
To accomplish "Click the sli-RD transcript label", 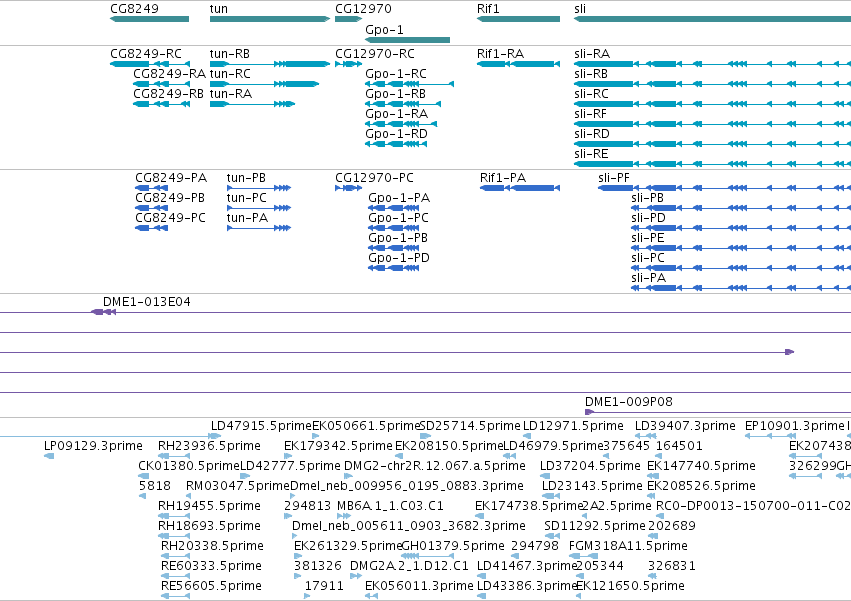I will click(592, 134).
